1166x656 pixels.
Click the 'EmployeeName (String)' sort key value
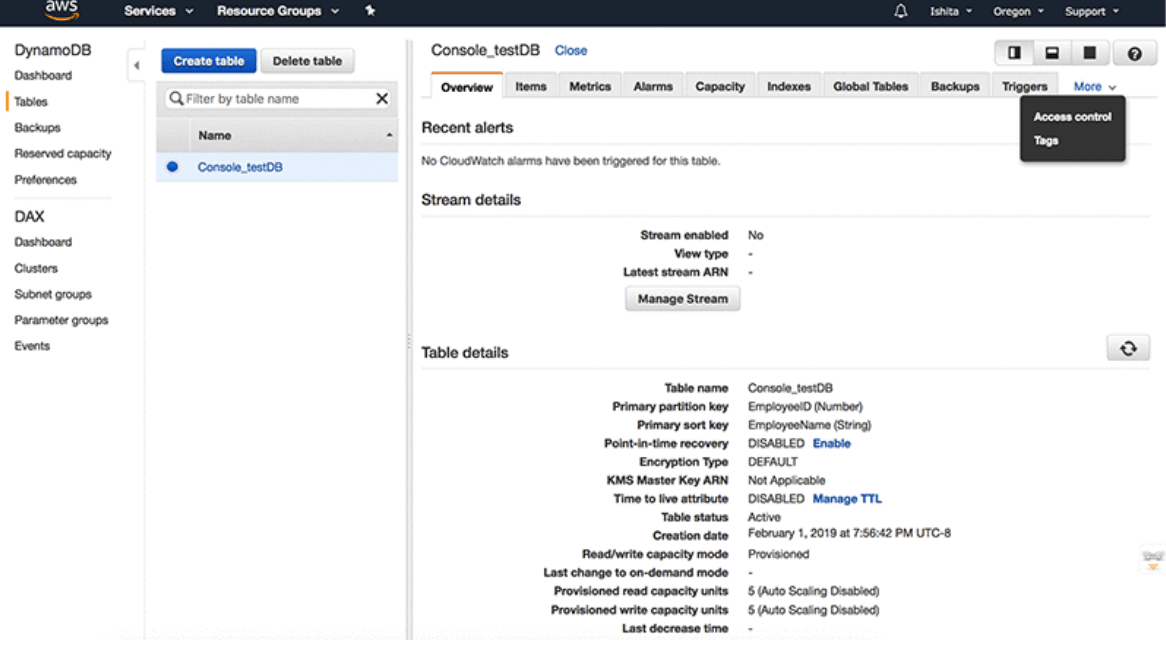pos(809,425)
